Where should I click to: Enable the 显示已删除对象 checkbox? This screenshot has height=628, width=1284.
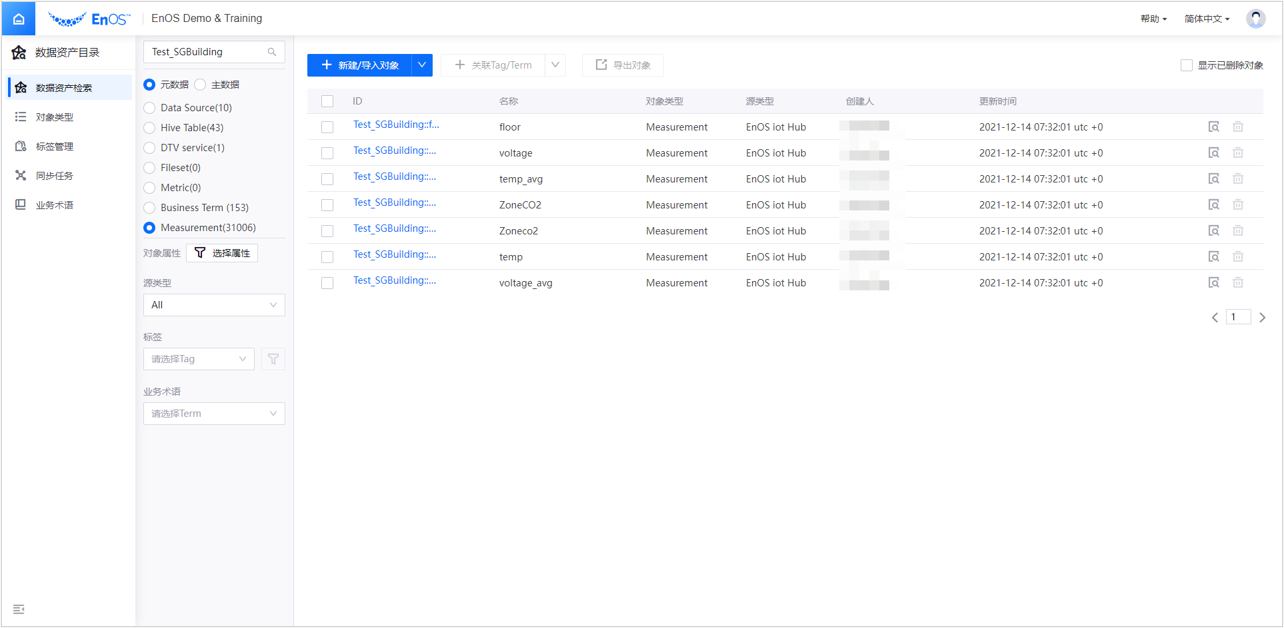(1186, 65)
